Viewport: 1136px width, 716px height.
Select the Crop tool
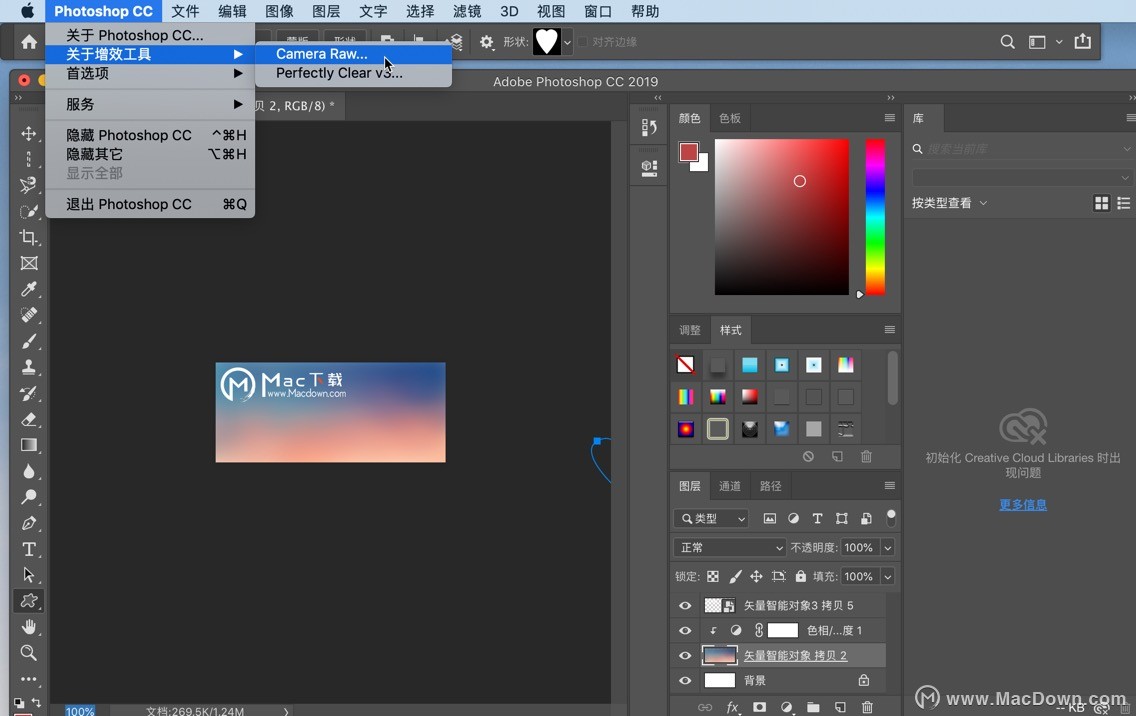click(x=29, y=237)
